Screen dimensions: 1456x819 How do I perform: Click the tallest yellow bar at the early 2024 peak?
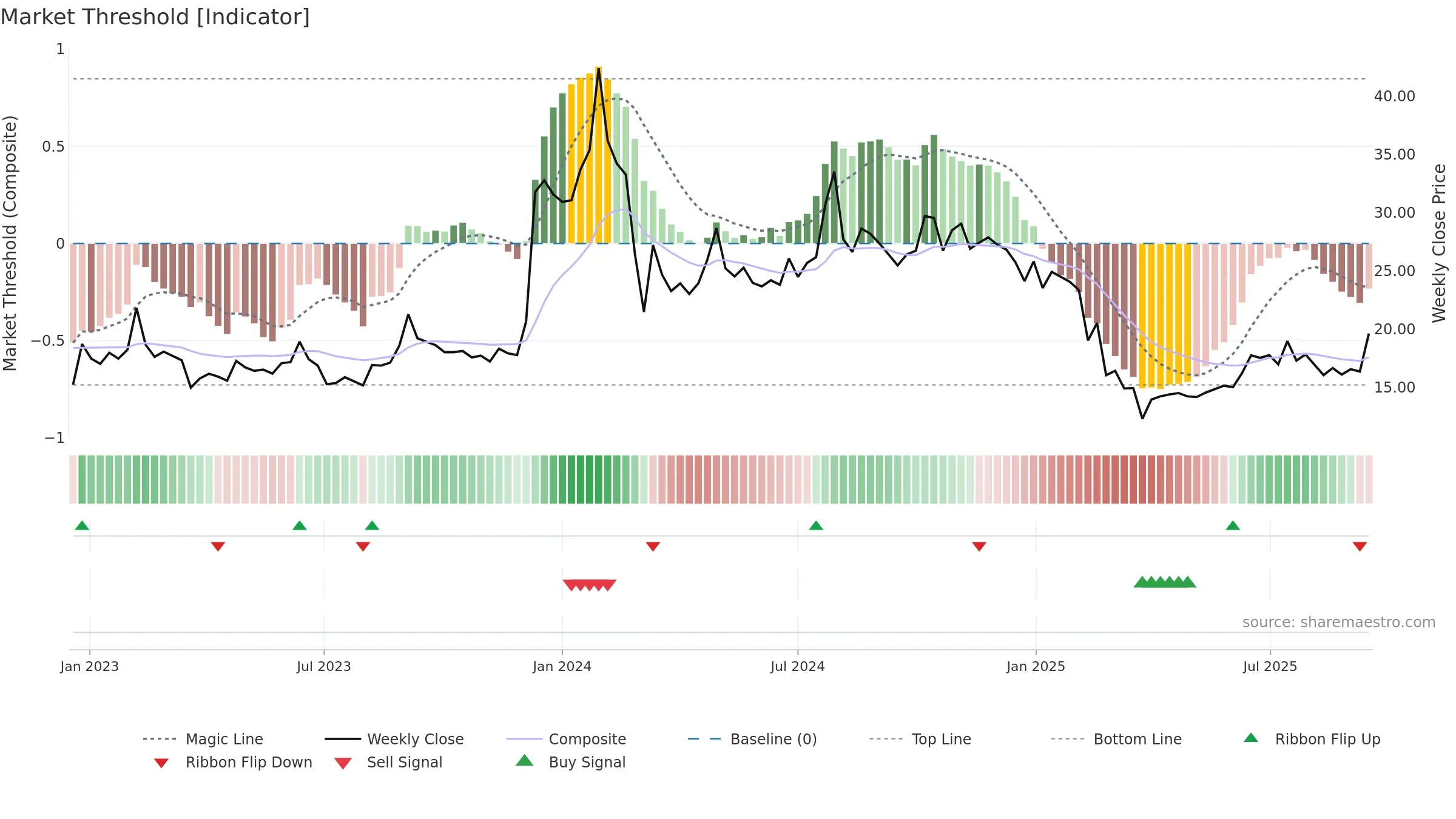point(598,155)
